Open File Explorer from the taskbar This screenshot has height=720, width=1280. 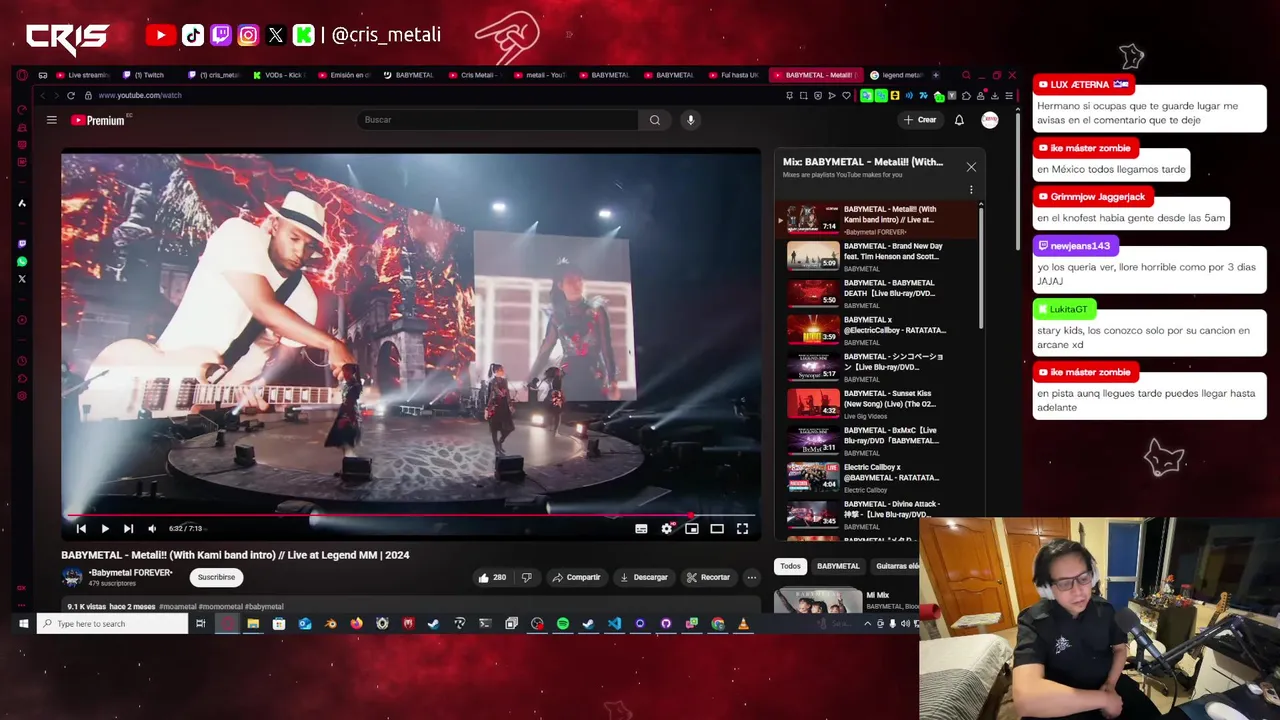pos(253,623)
